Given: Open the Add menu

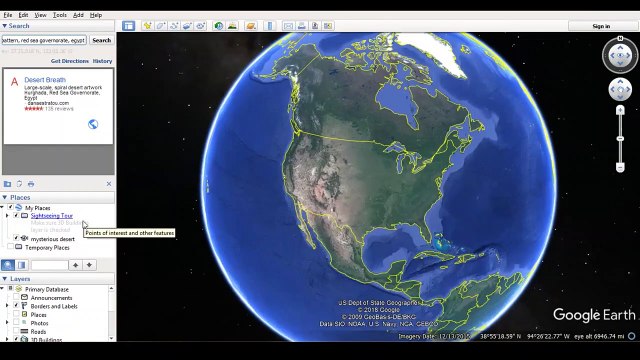Looking at the screenshot, I should (78, 15).
